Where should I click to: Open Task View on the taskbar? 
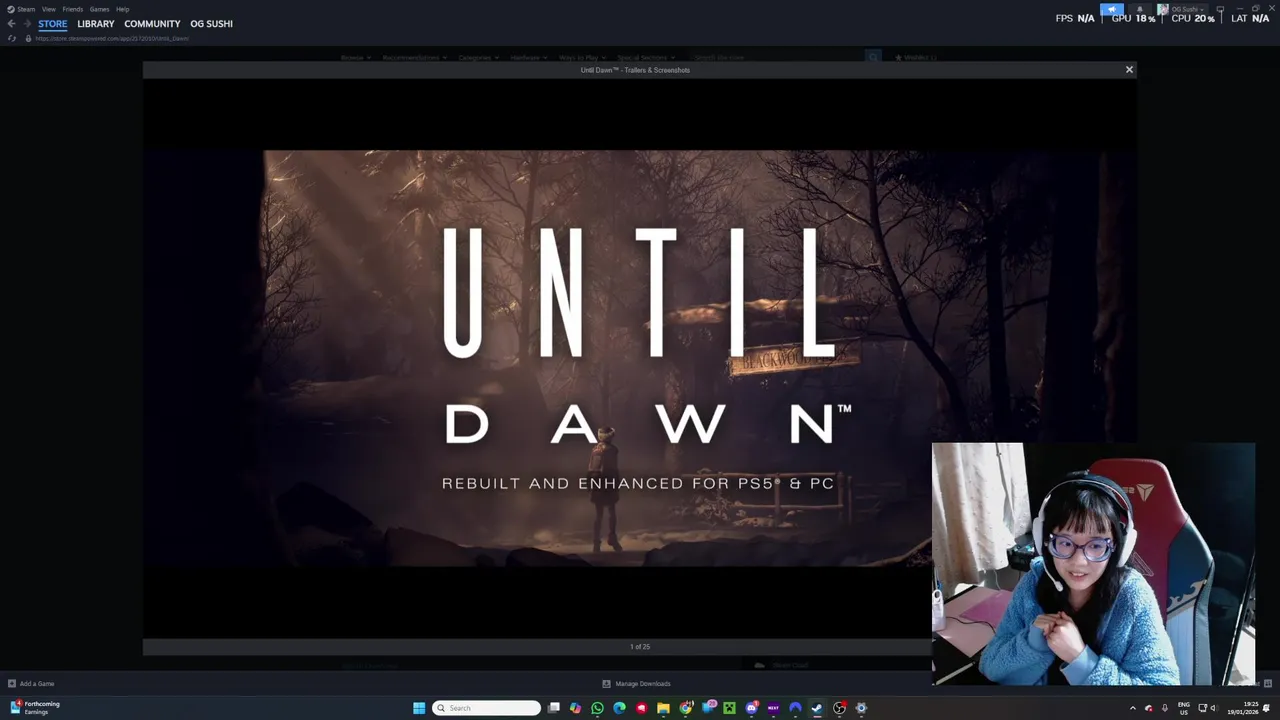click(x=553, y=708)
